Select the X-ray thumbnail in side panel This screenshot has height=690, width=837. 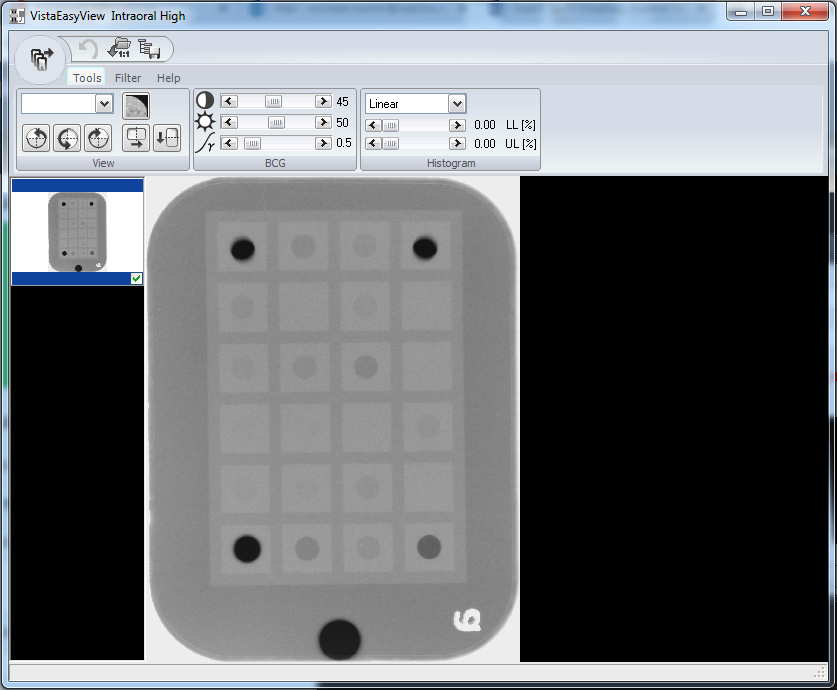pos(77,231)
